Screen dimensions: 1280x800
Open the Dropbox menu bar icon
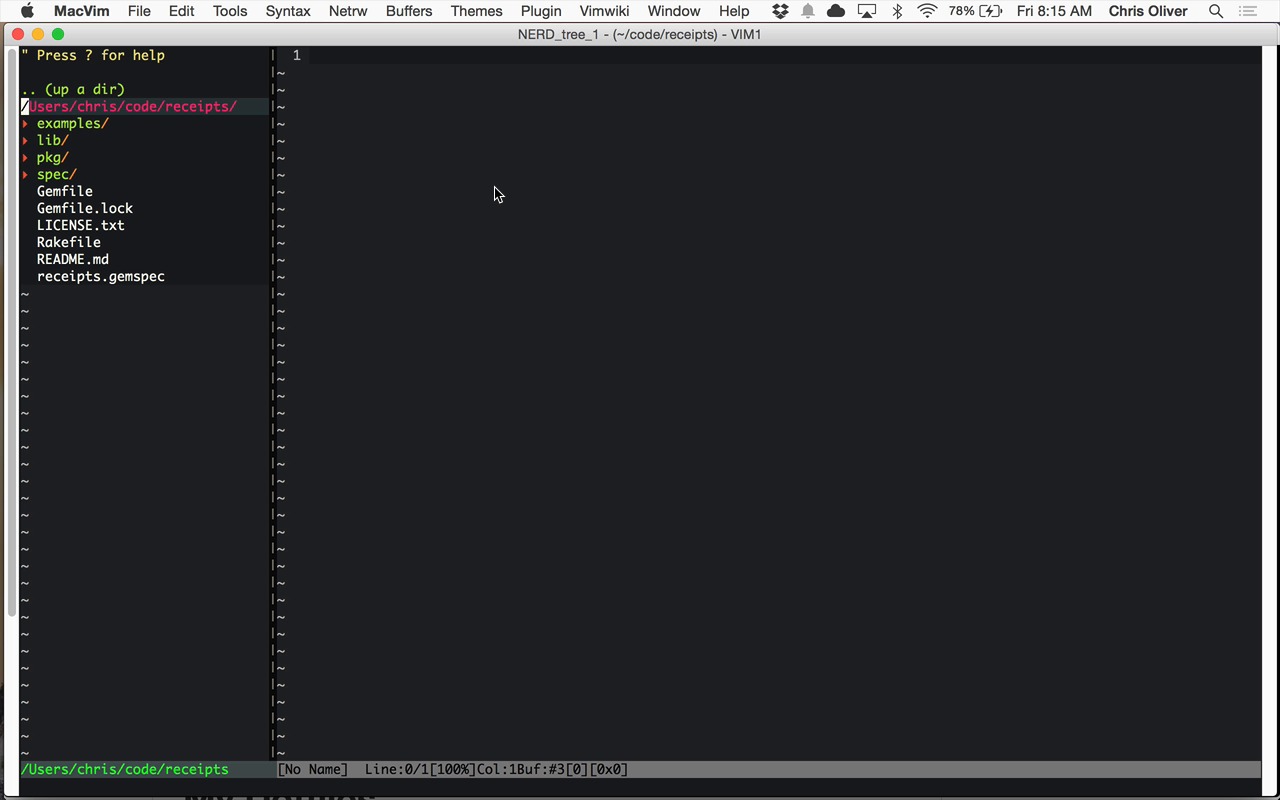tap(780, 11)
